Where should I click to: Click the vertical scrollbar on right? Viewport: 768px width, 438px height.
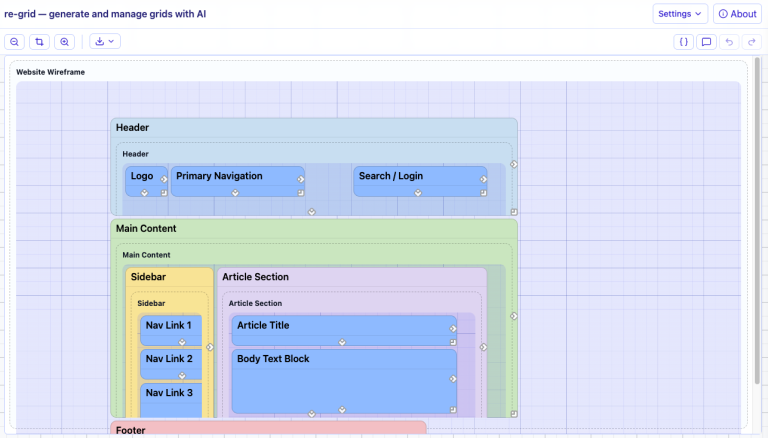(x=757, y=220)
